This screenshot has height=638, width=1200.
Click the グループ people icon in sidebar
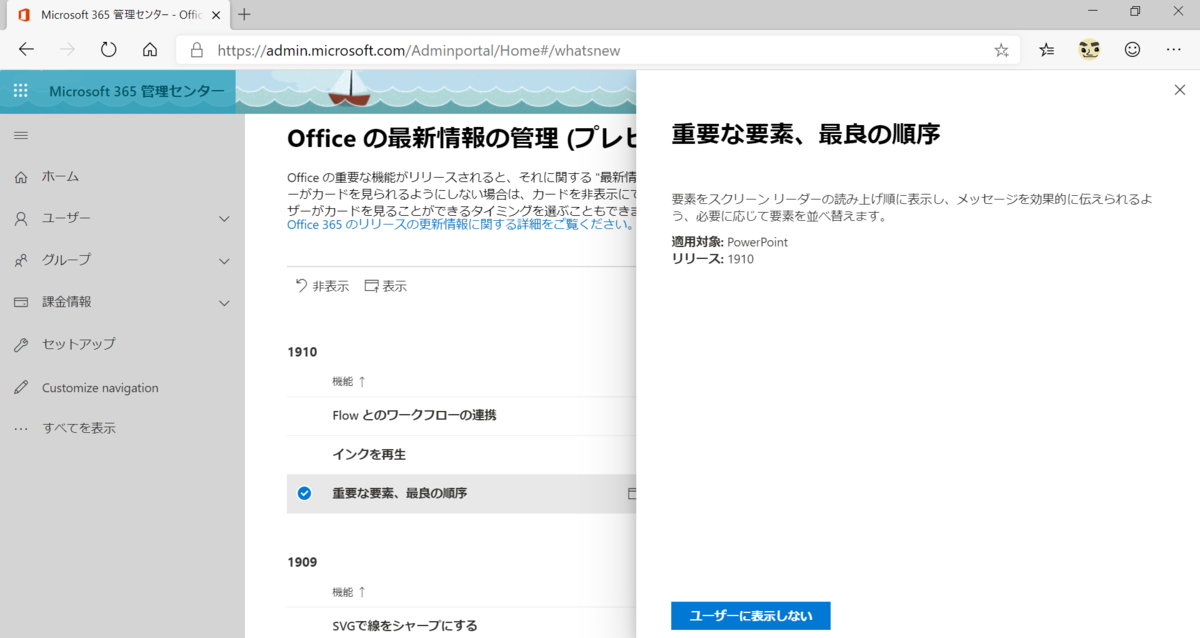(21, 260)
